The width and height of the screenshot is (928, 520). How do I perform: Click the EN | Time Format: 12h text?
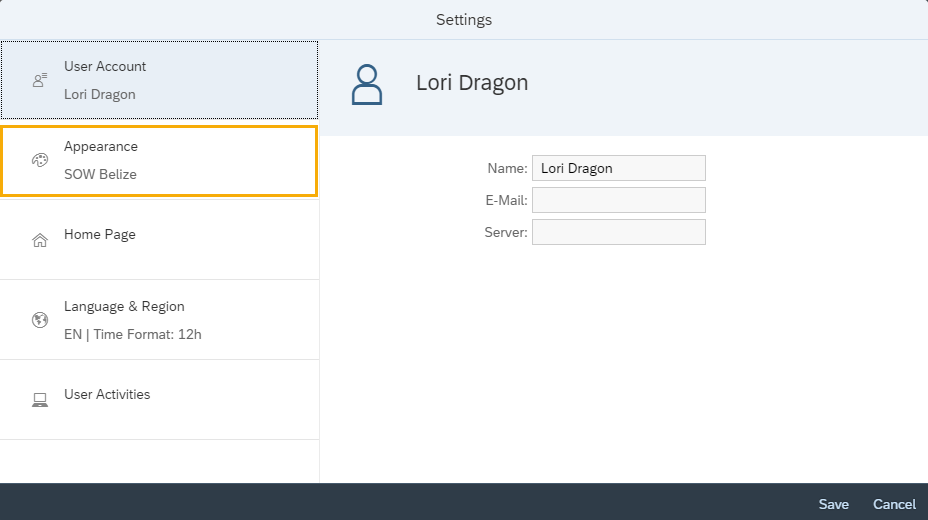[x=132, y=334]
